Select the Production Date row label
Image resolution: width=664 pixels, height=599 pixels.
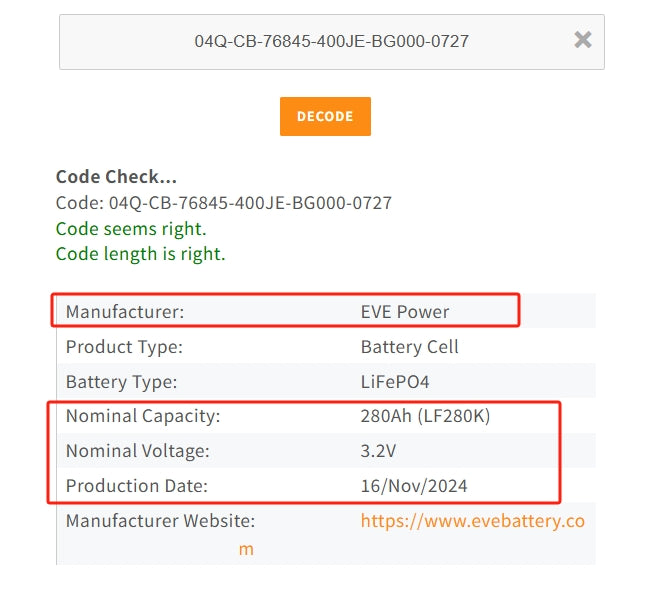coord(138,486)
